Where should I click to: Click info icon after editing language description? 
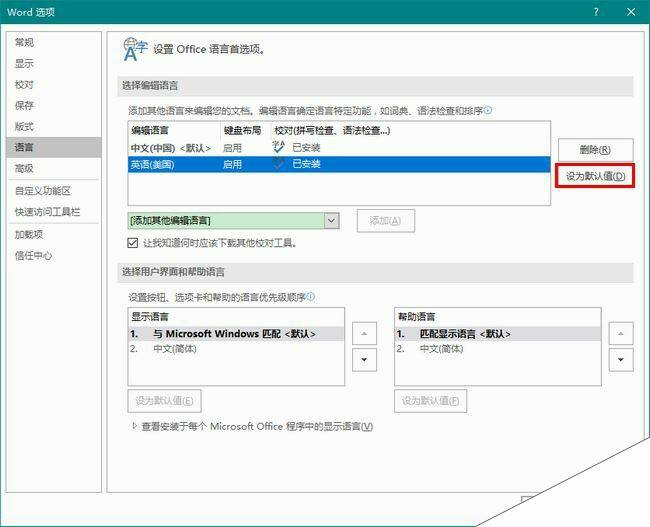488,110
